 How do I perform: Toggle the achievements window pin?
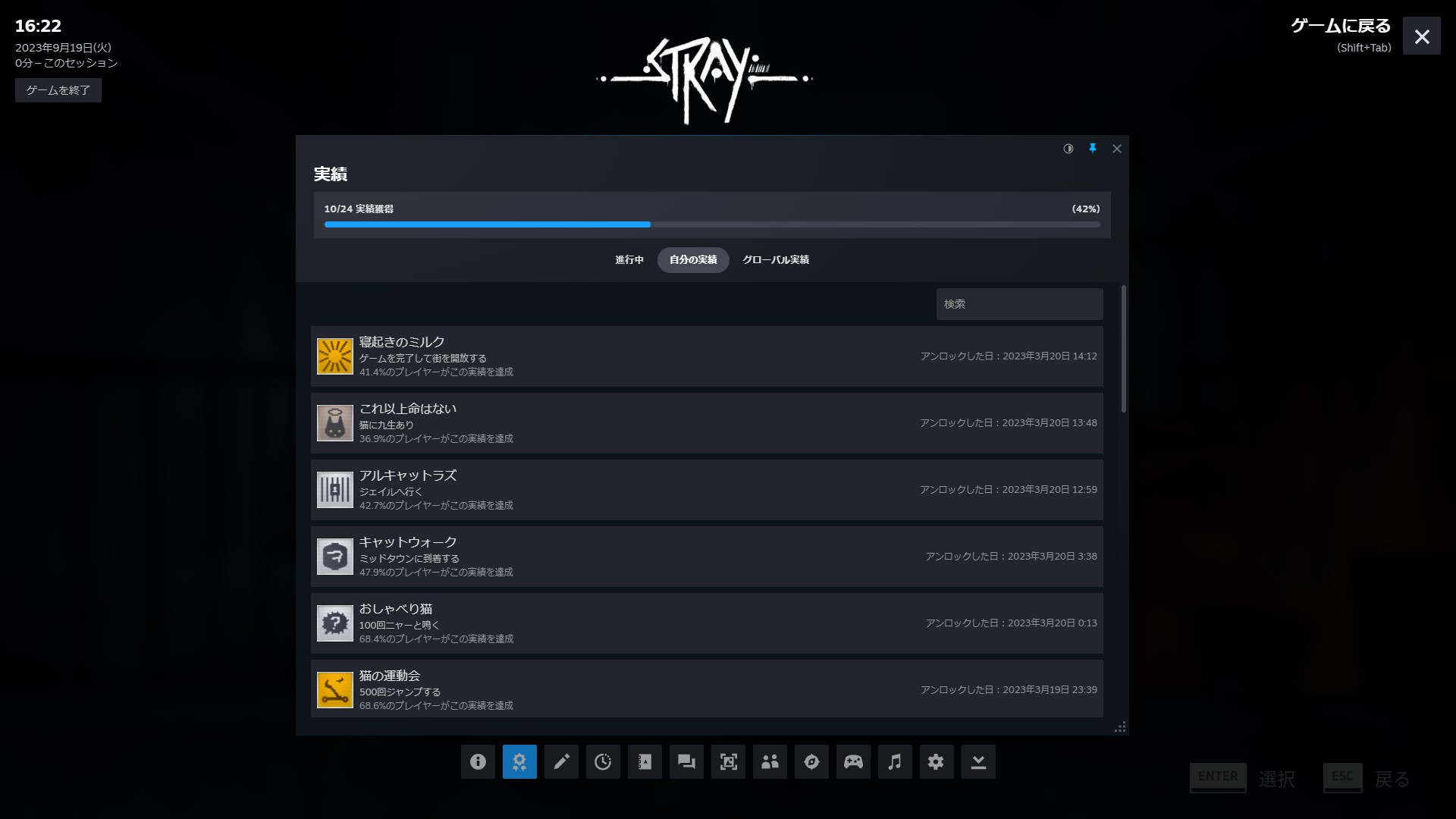1093,149
